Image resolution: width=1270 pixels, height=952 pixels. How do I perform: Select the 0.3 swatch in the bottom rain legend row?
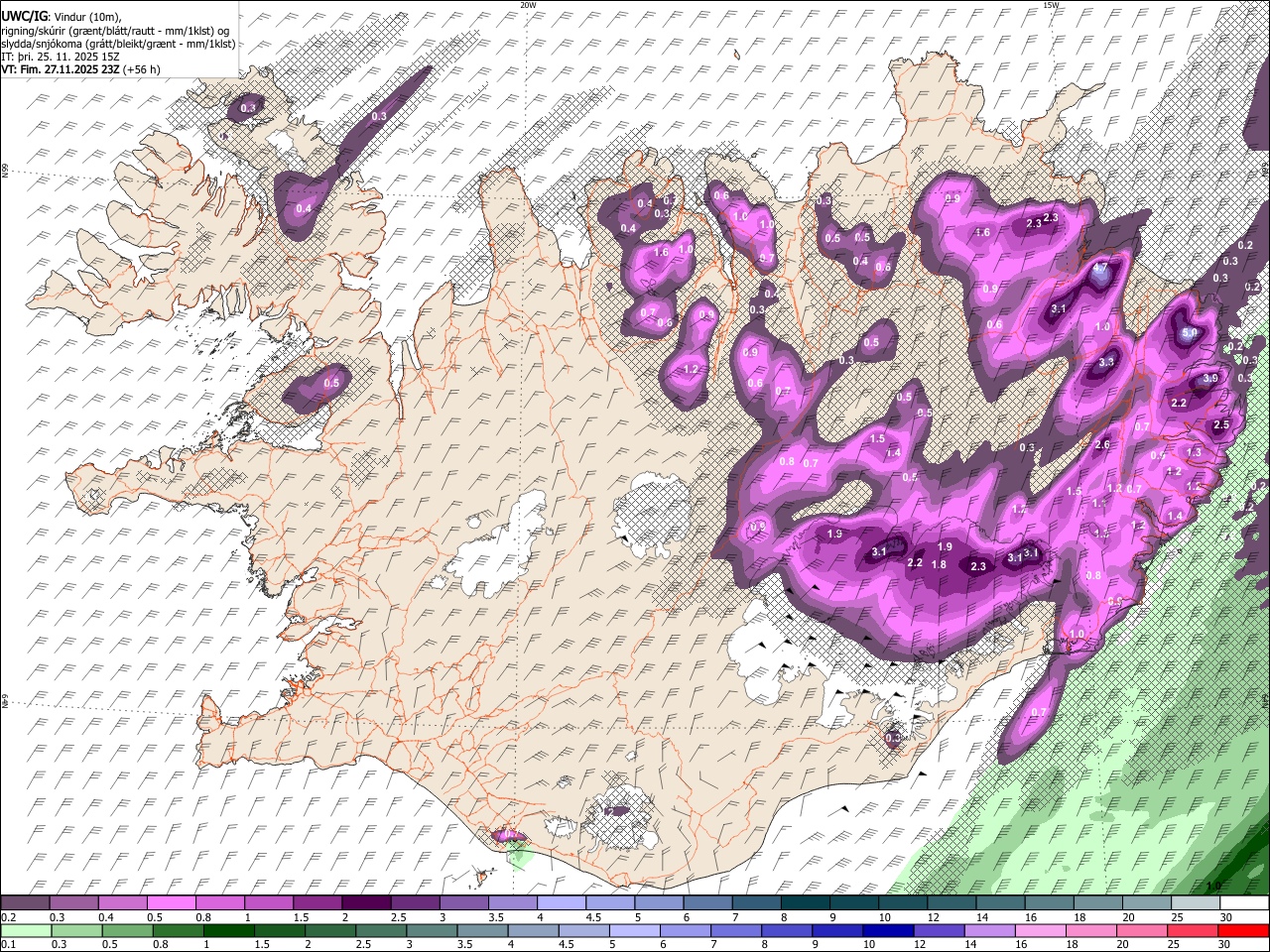tap(76, 930)
